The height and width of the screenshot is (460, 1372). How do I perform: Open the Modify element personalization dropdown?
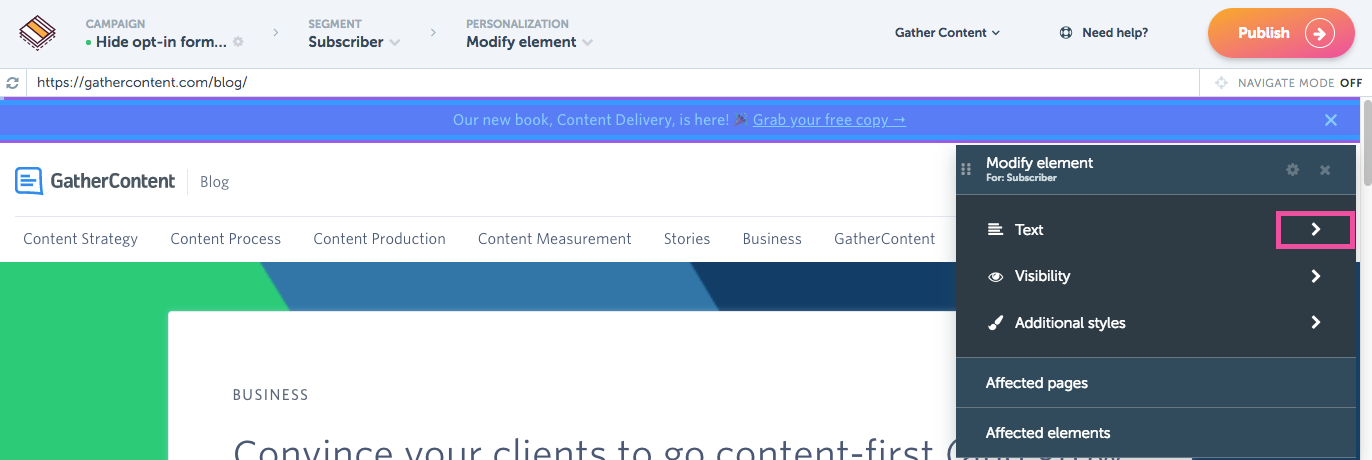pyautogui.click(x=529, y=42)
